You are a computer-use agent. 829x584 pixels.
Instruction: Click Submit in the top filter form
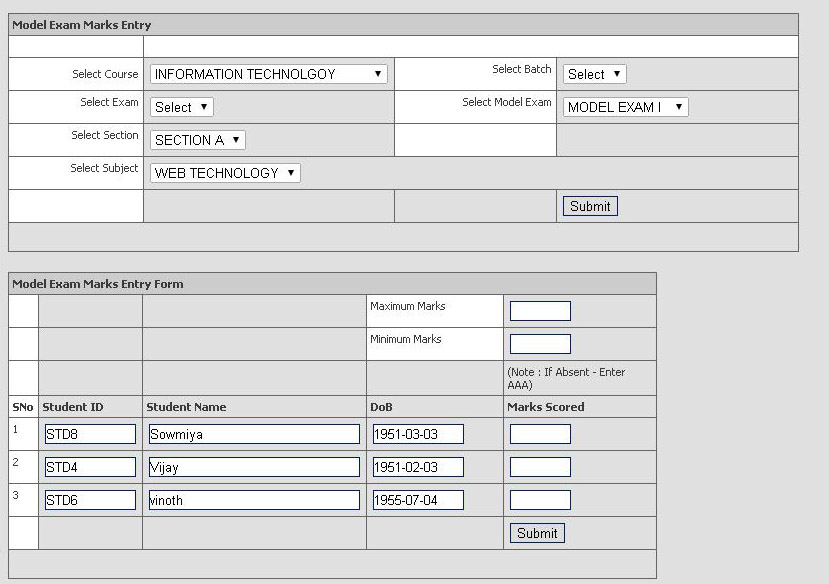[590, 206]
